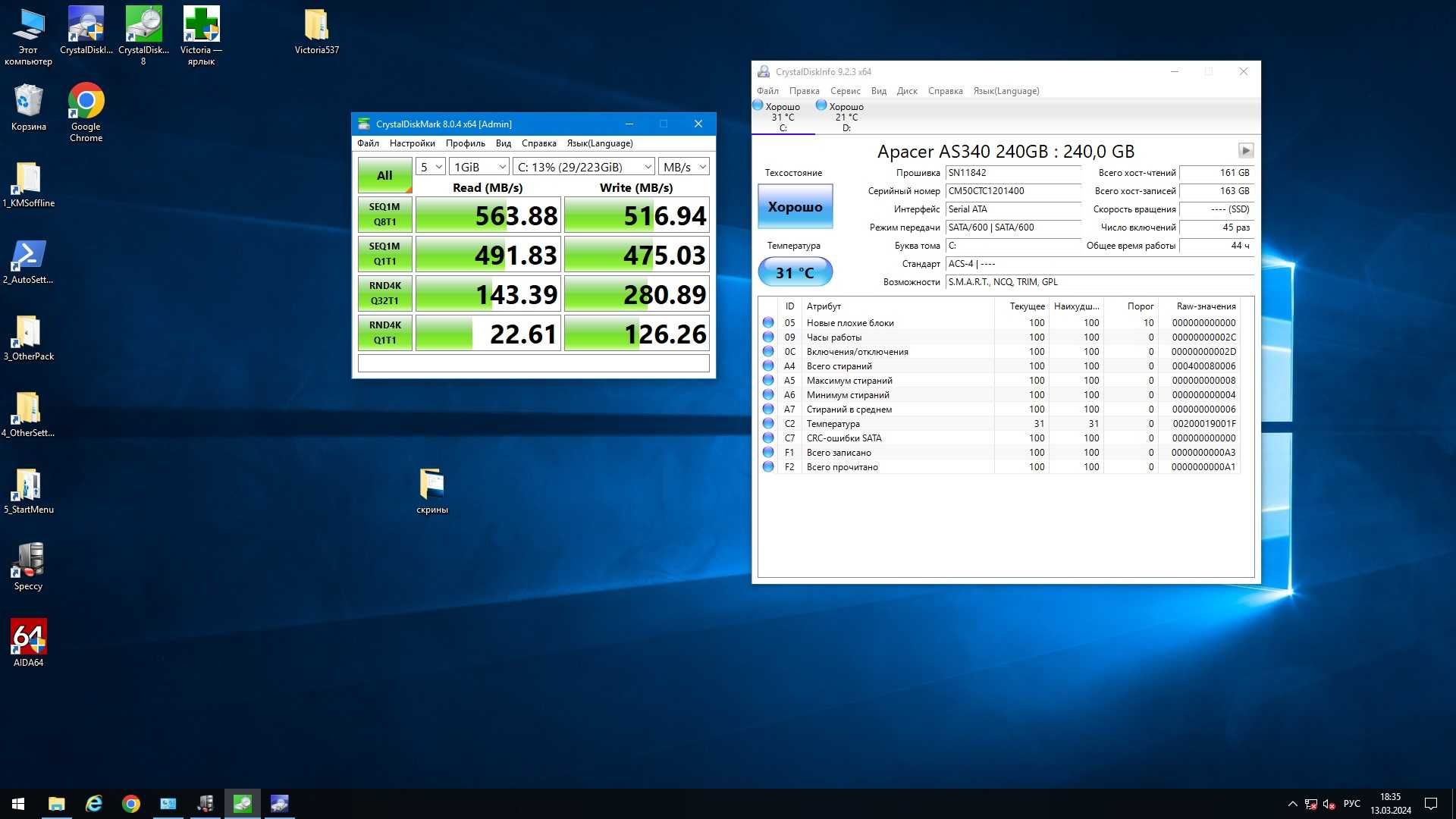Screen dimensions: 1456x819
Task: Open 2_AutoSett... PowerShell shortcut
Action: click(28, 262)
